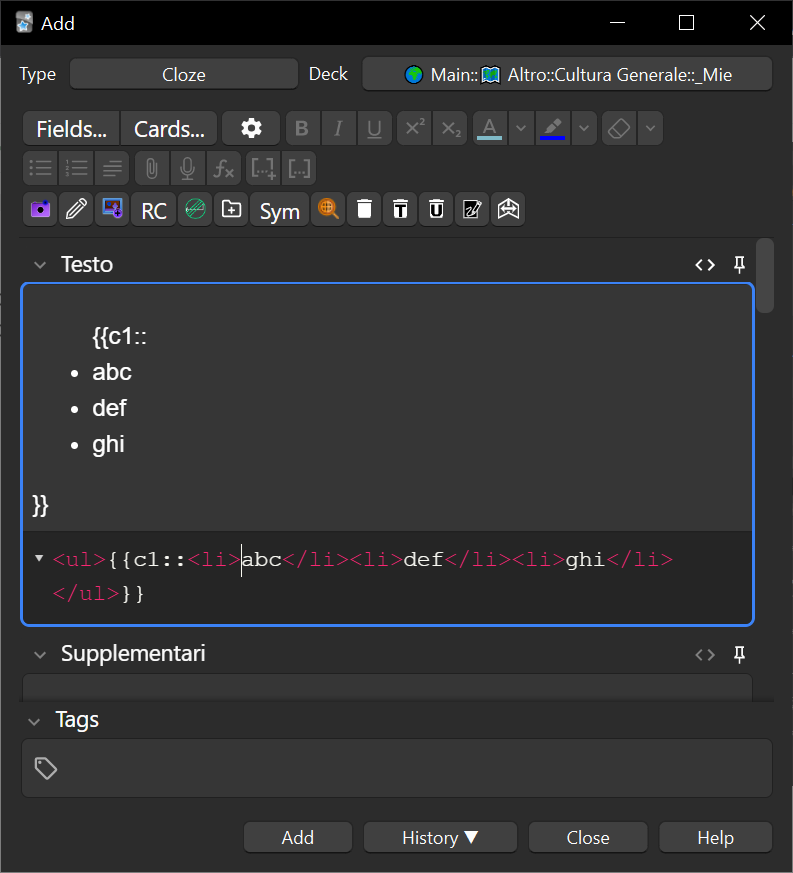Toggle the sticky pin on Supplementari field
The height and width of the screenshot is (873, 793).
click(x=740, y=654)
